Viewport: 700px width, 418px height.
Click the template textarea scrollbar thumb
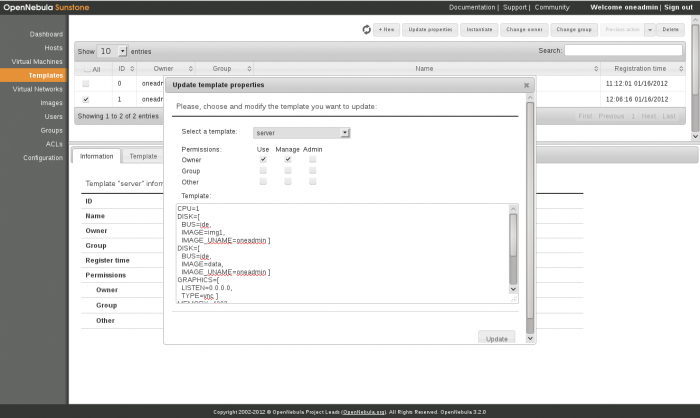(513, 235)
